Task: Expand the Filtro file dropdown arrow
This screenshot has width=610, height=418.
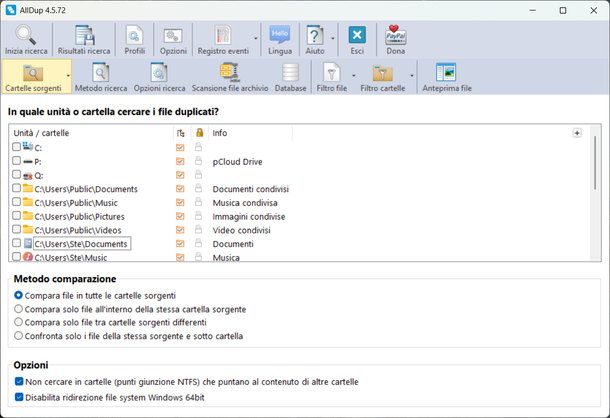Action: click(353, 75)
